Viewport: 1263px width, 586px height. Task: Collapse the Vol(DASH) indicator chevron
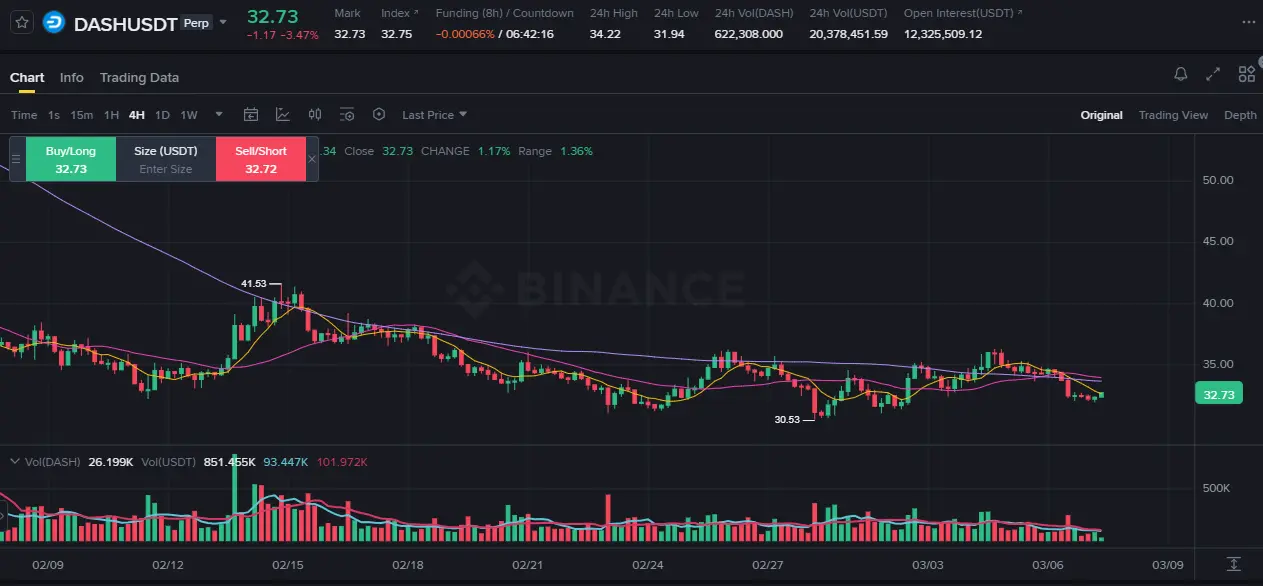click(14, 462)
